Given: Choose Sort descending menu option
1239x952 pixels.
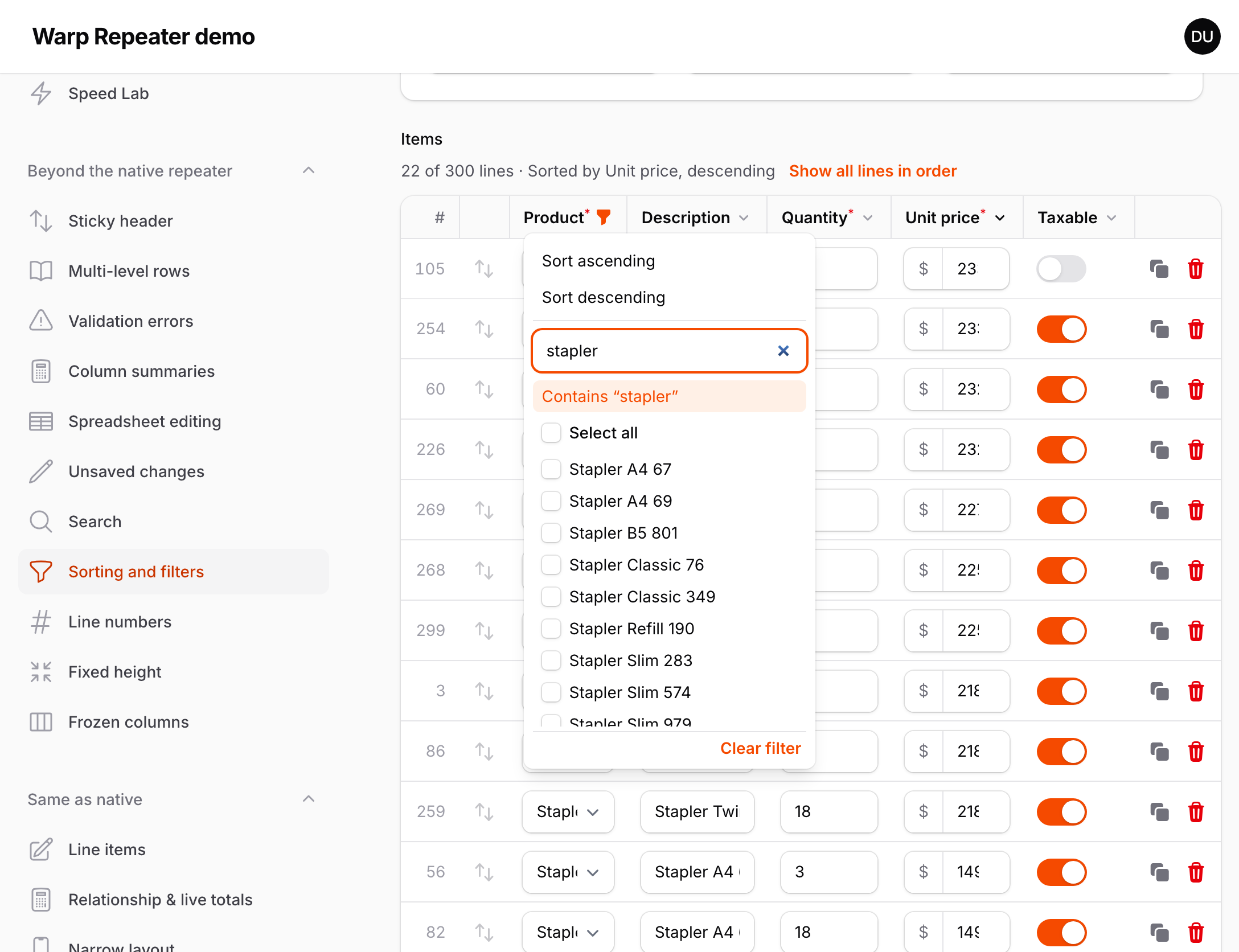Looking at the screenshot, I should (669, 297).
